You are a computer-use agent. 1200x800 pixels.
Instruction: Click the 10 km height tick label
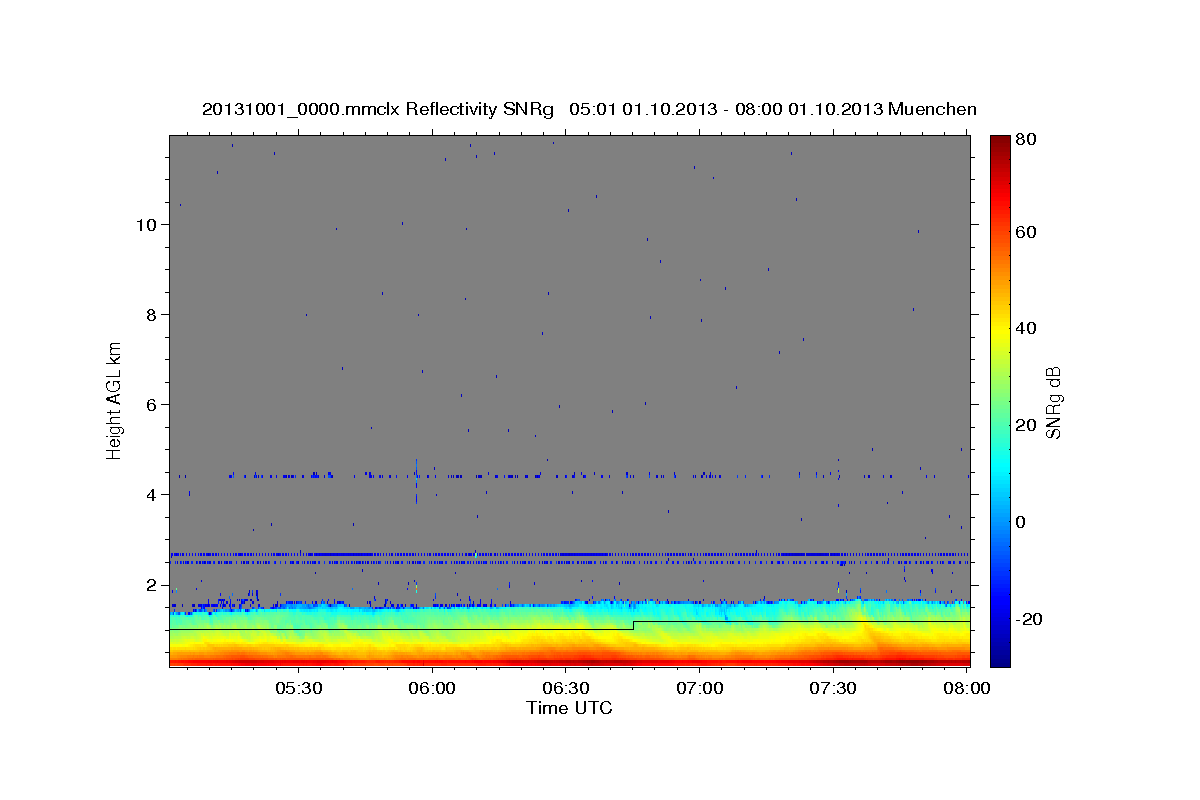coord(146,225)
